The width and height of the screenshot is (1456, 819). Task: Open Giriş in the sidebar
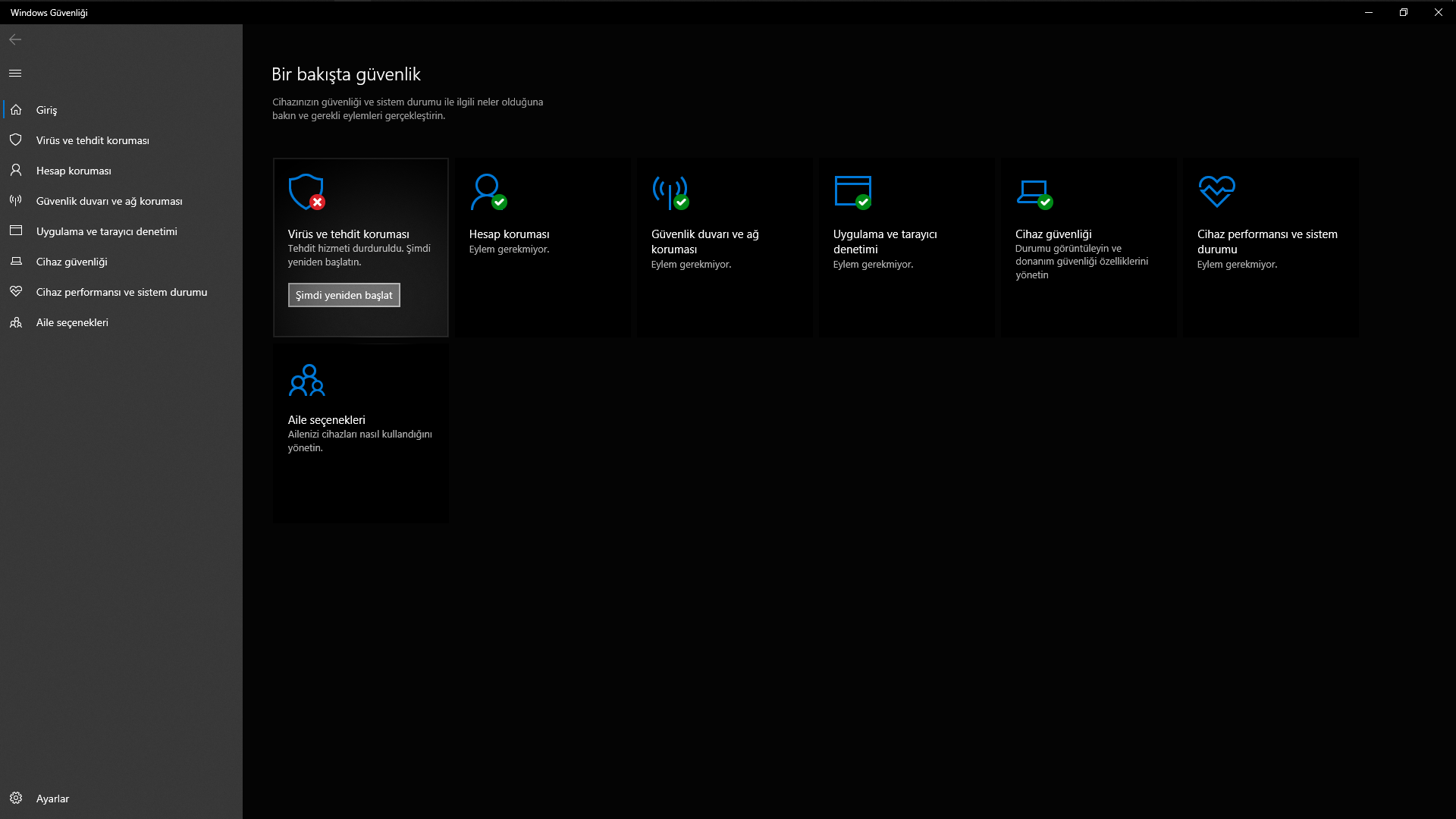(x=121, y=110)
